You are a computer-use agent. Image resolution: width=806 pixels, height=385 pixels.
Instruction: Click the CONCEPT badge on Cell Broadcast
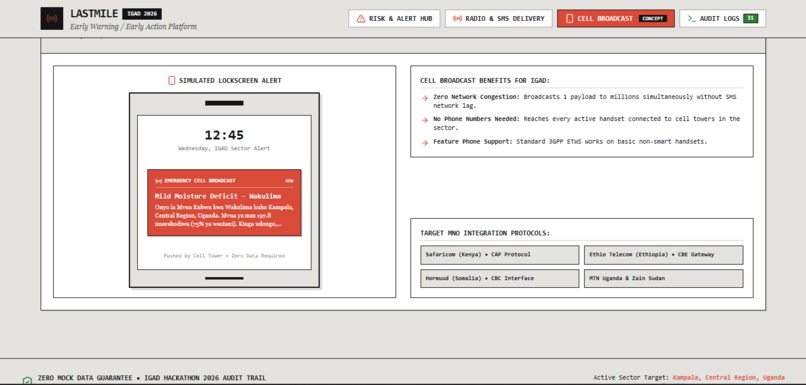(x=652, y=19)
